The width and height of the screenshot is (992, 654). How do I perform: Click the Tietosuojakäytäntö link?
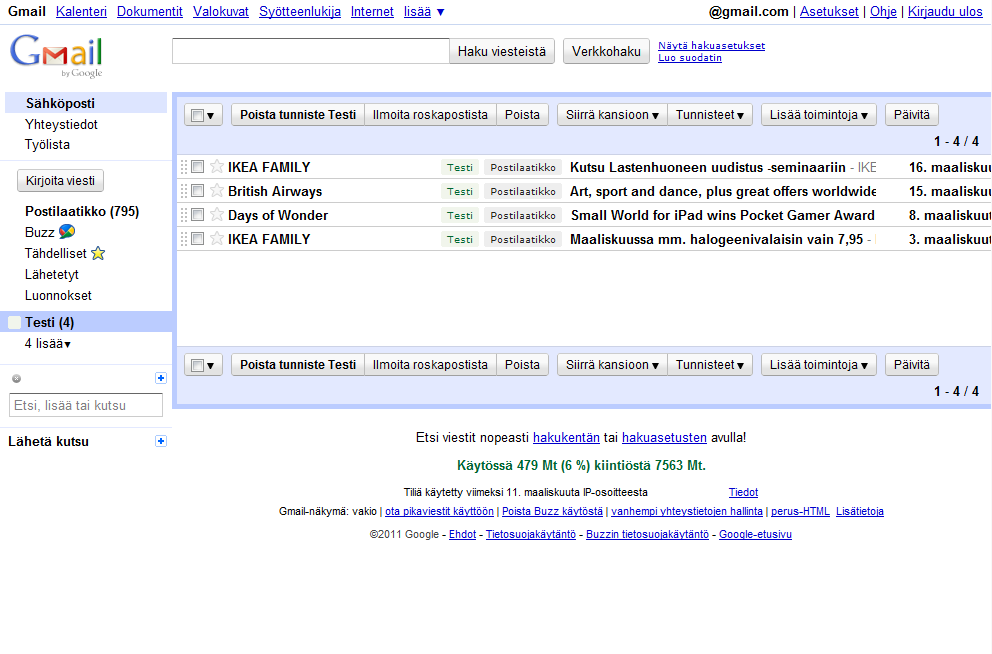click(x=531, y=534)
